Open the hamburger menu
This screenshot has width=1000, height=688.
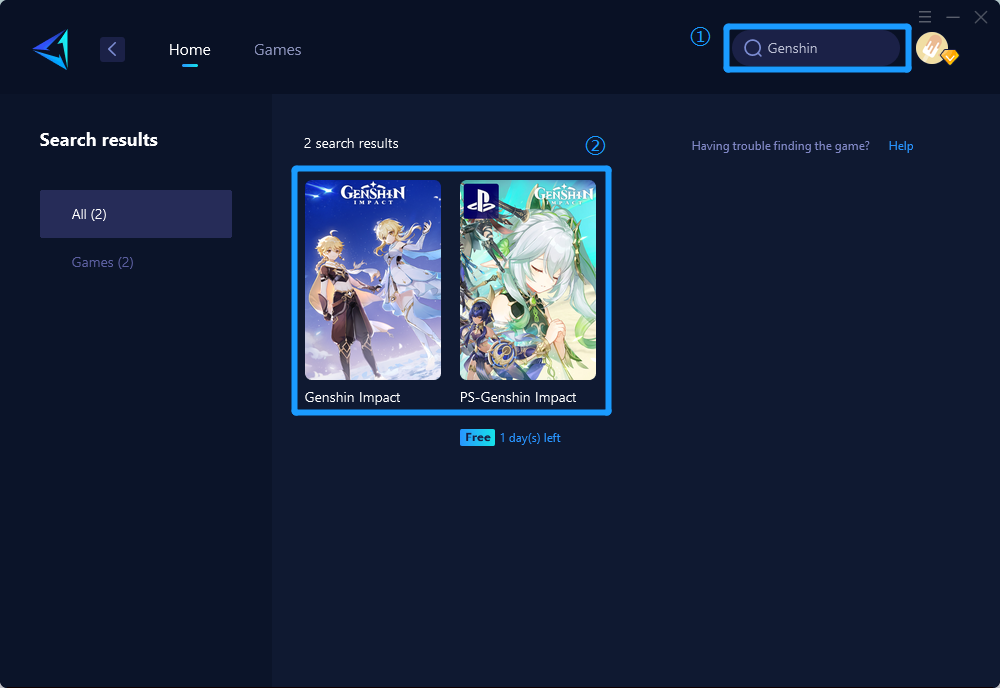tap(925, 17)
